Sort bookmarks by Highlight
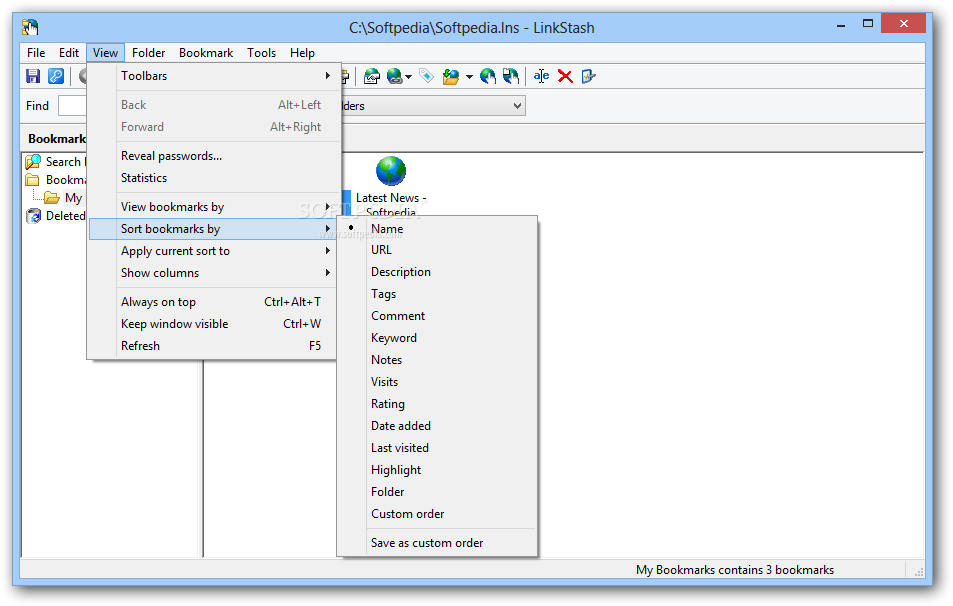The width and height of the screenshot is (953, 606). (437, 470)
